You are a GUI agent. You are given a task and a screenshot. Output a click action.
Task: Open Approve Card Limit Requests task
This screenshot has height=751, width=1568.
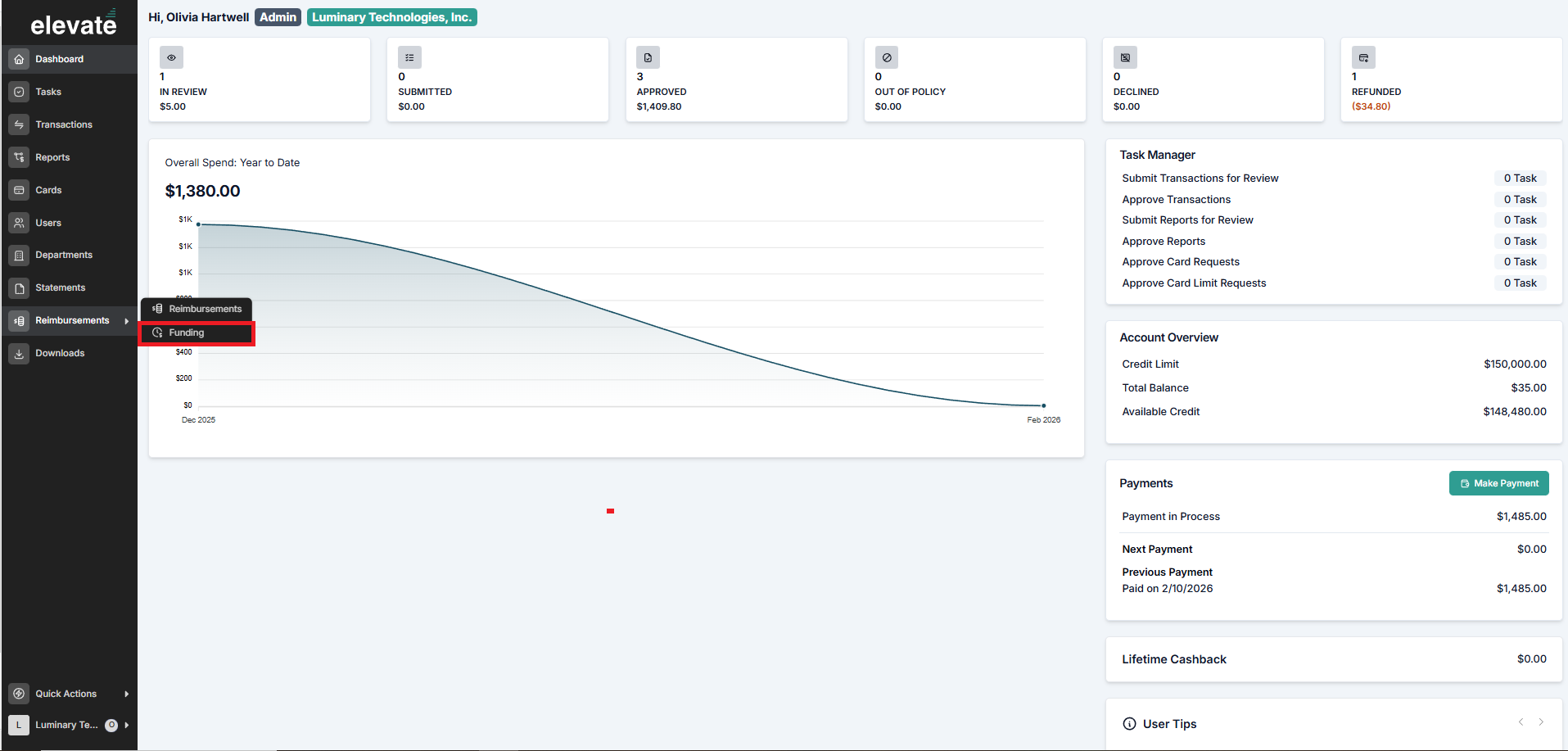pyautogui.click(x=1194, y=283)
